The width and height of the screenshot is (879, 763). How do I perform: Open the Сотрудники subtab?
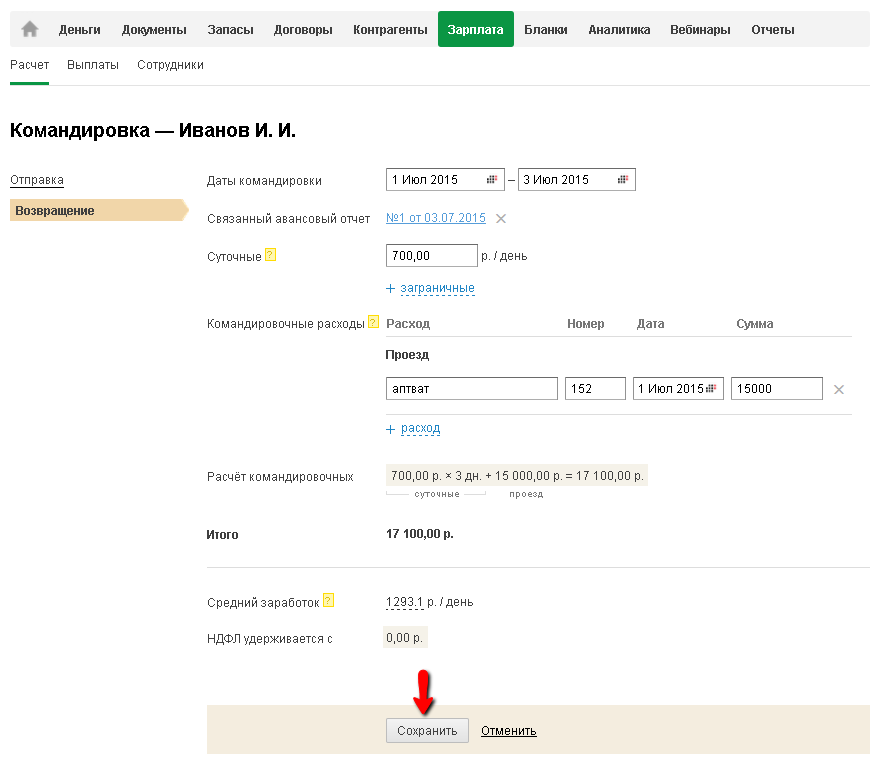(170, 65)
